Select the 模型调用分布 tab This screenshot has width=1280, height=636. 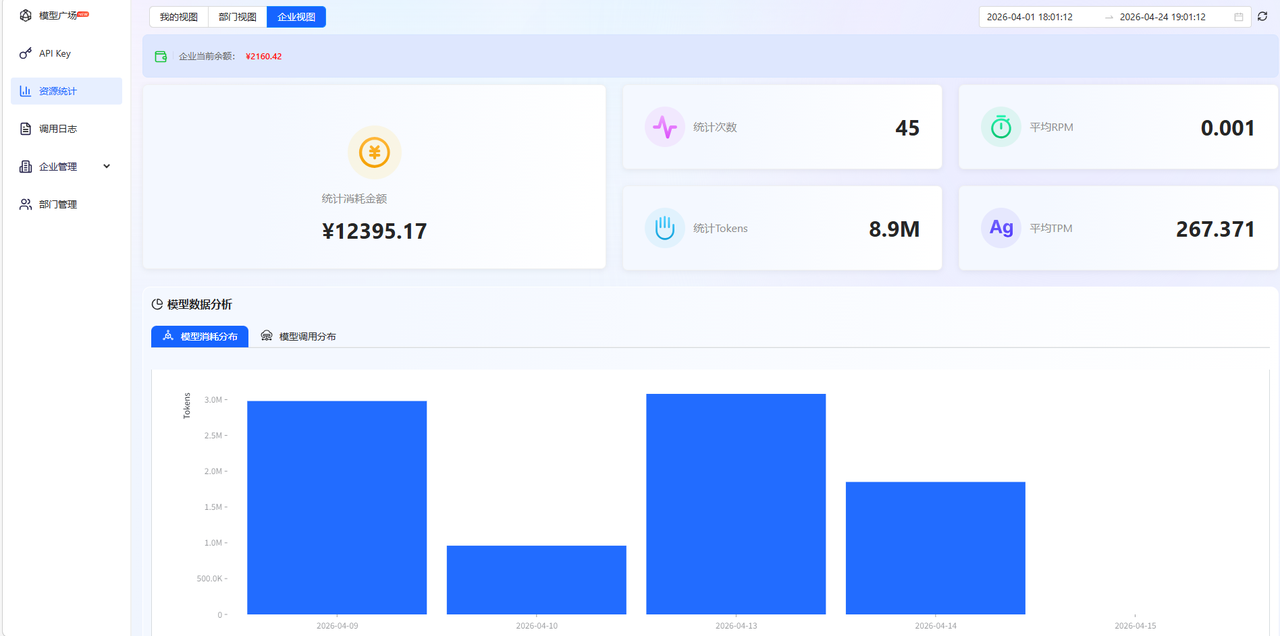coord(298,336)
